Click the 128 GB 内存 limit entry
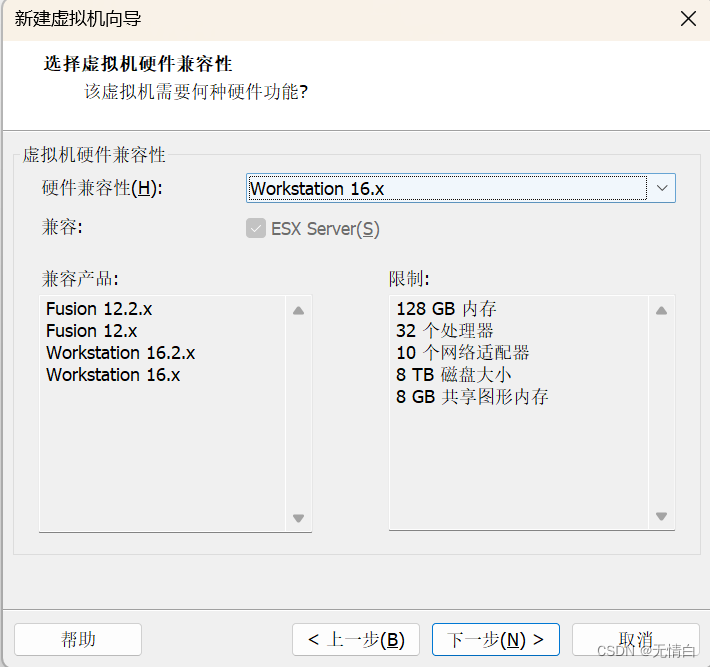 [446, 309]
